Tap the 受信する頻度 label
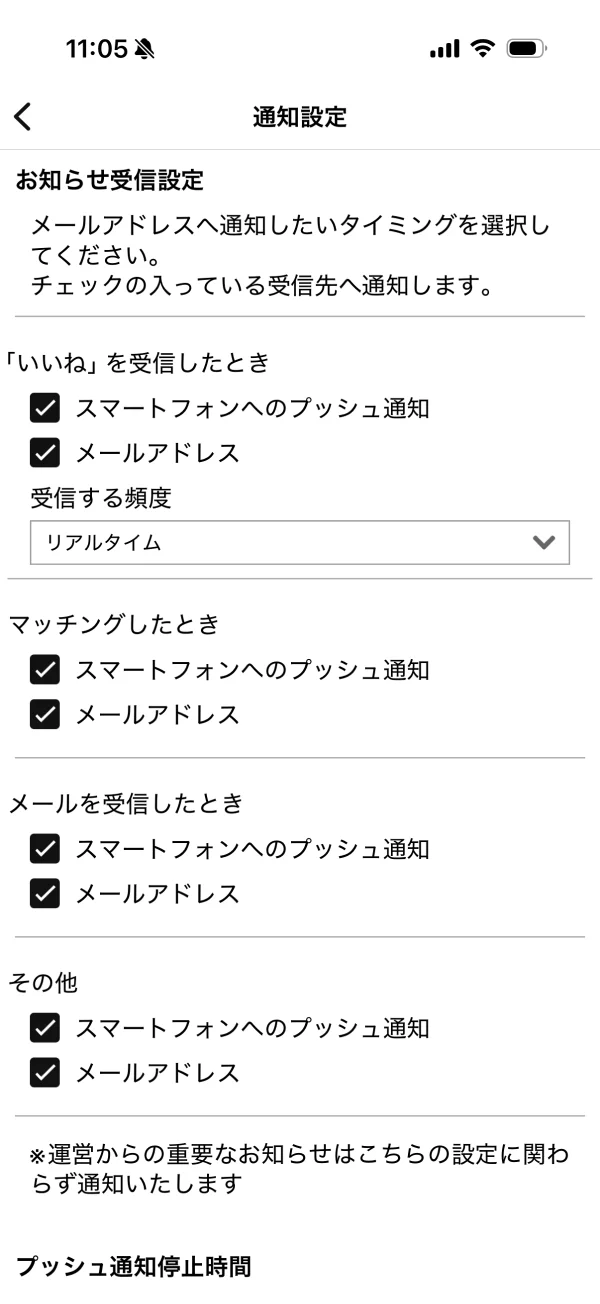600x1304 pixels. point(94,498)
